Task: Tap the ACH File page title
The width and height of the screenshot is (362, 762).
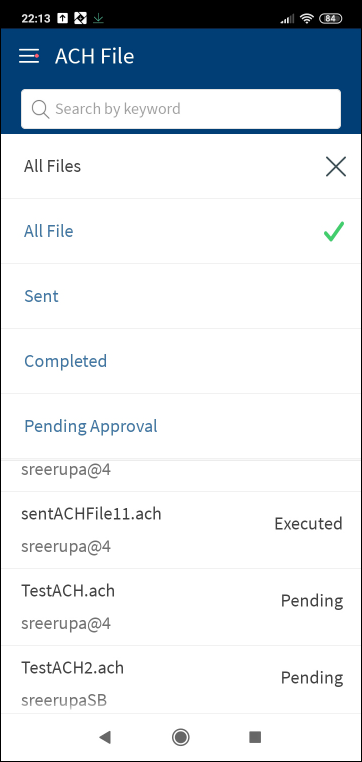Action: (x=94, y=56)
